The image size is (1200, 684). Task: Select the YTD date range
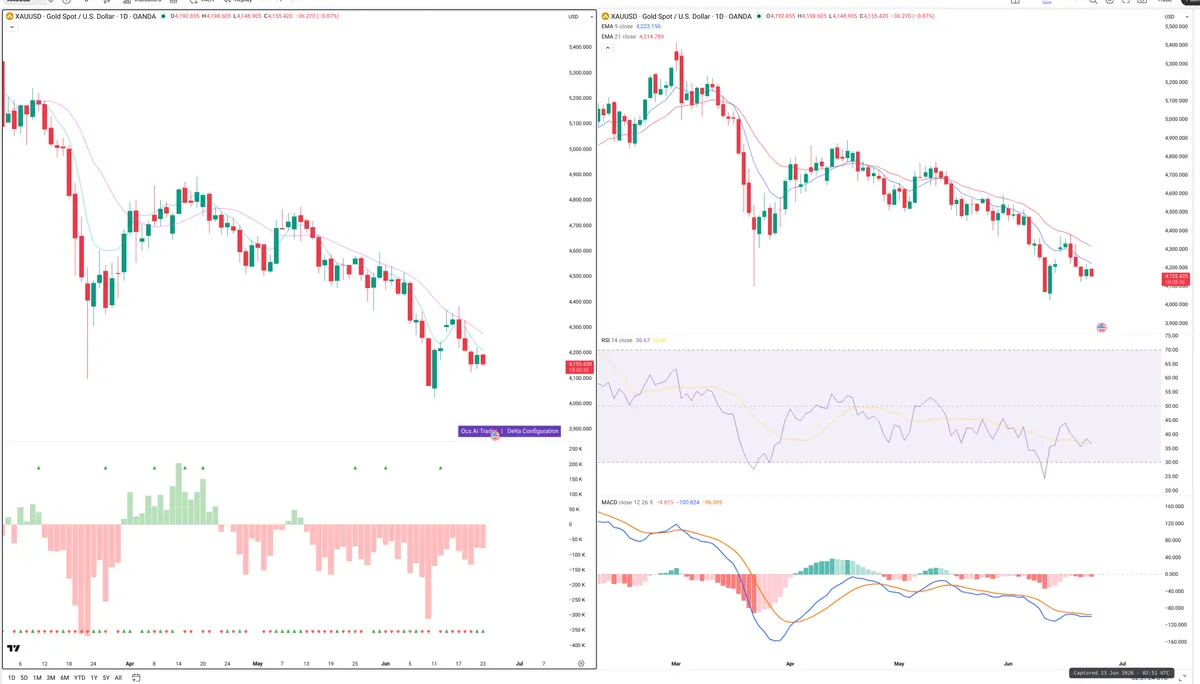coord(79,678)
